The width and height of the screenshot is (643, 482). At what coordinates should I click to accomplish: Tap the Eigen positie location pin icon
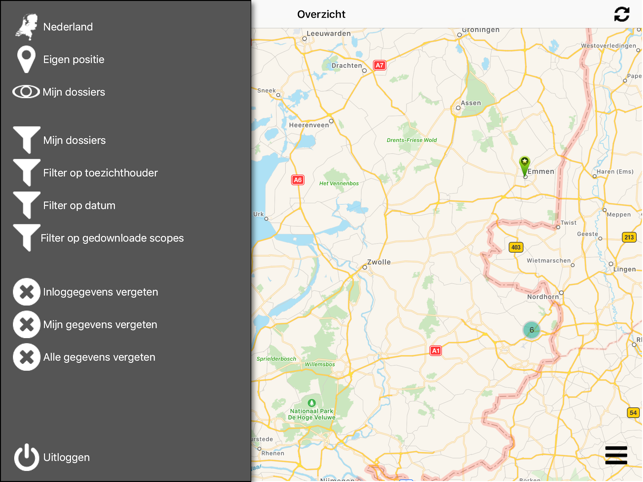click(26, 59)
